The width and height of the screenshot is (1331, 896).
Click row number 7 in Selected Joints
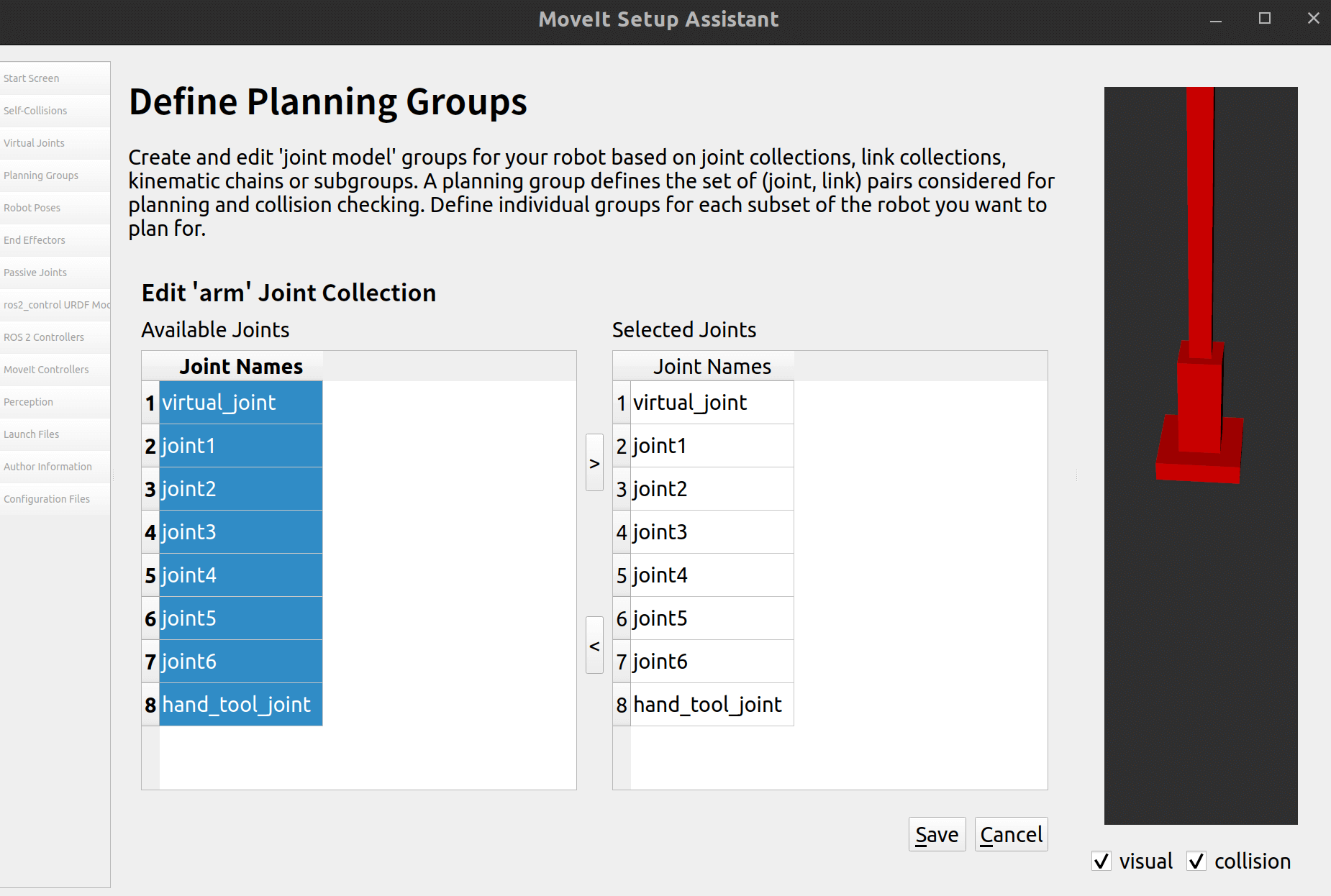(x=622, y=662)
